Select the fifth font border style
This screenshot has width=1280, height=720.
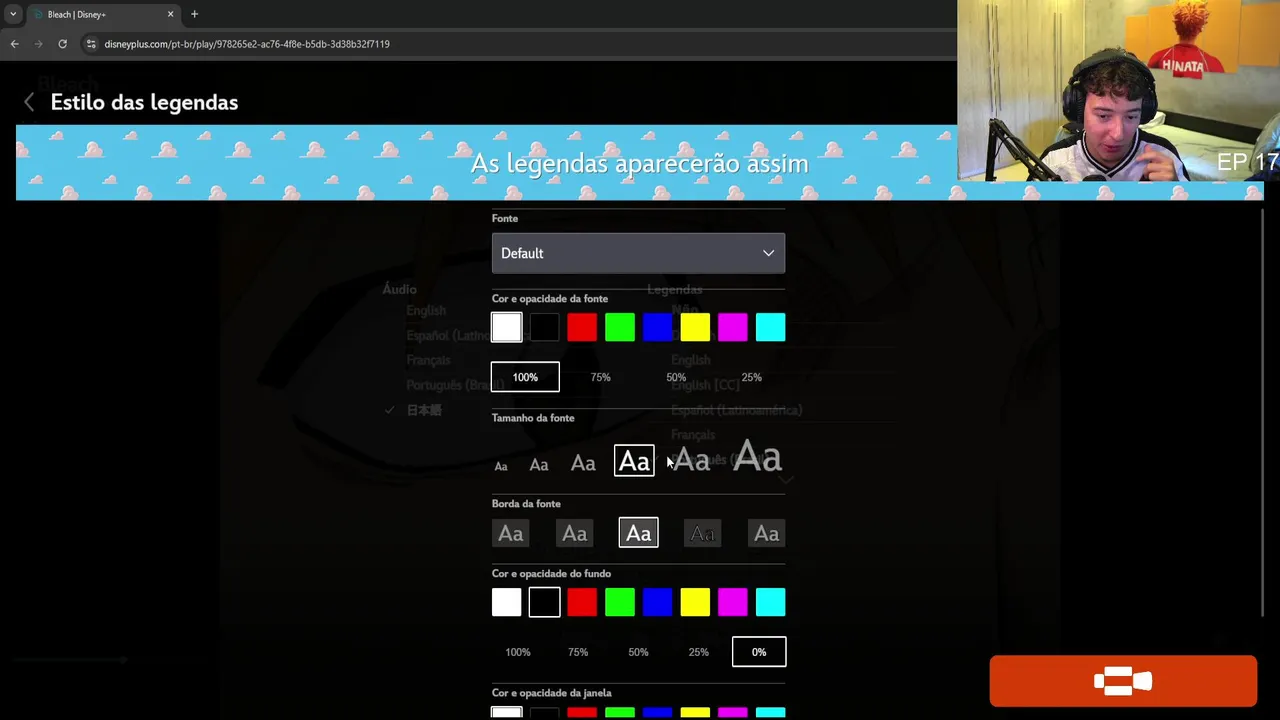pyautogui.click(x=766, y=533)
